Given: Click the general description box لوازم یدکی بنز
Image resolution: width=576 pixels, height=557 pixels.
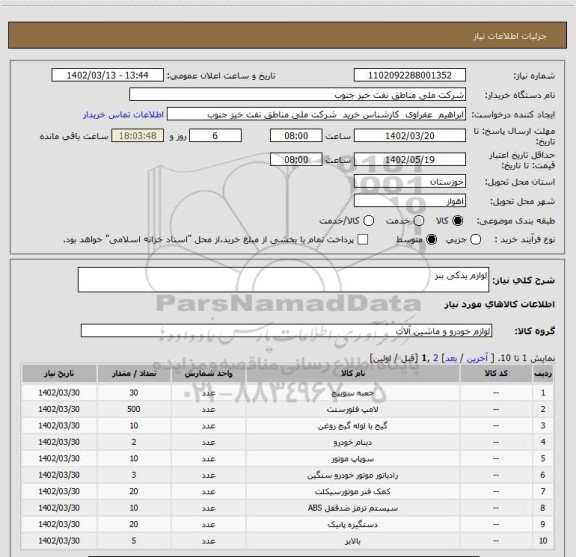Looking at the screenshot, I should (283, 280).
